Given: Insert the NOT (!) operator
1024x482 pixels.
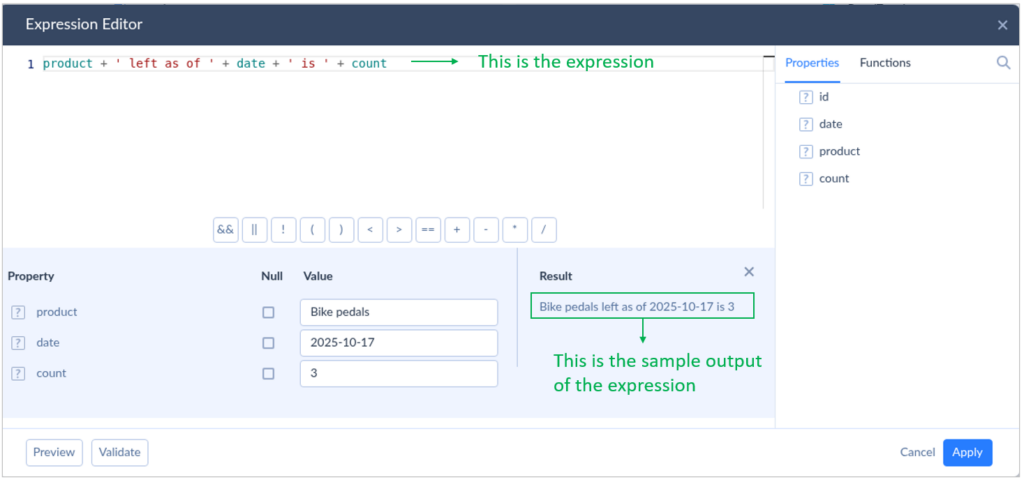Looking at the screenshot, I should [x=283, y=230].
